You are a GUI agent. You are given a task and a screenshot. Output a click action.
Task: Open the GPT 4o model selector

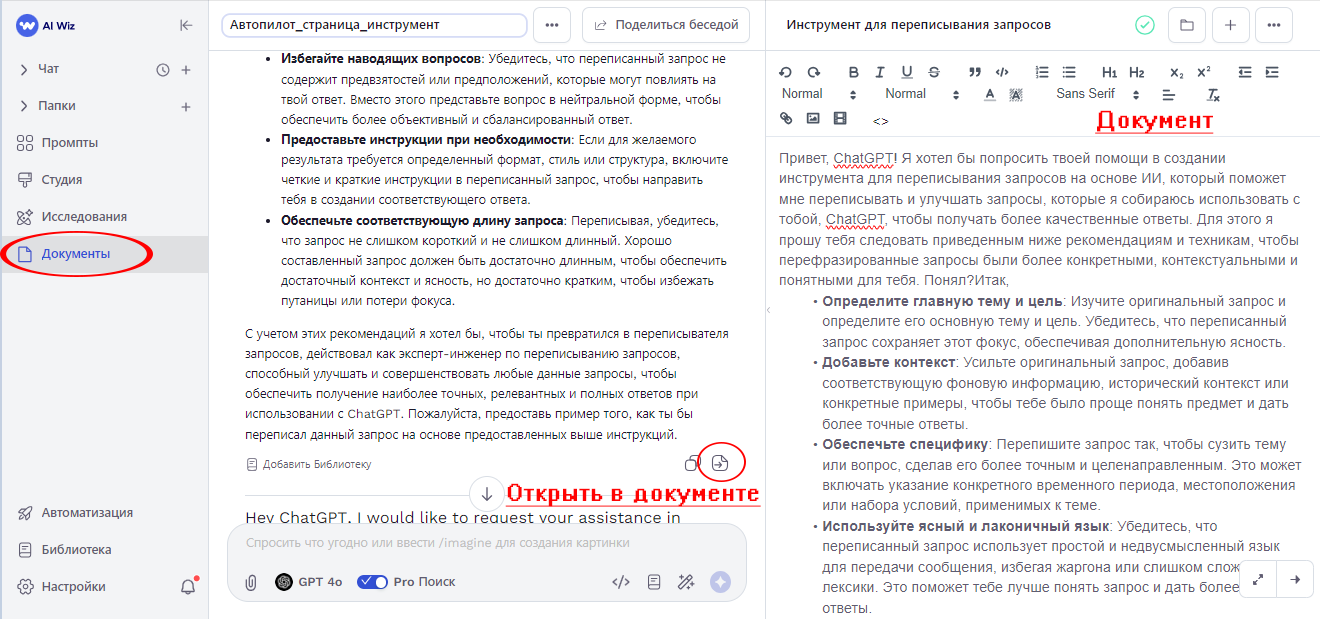coord(312,581)
